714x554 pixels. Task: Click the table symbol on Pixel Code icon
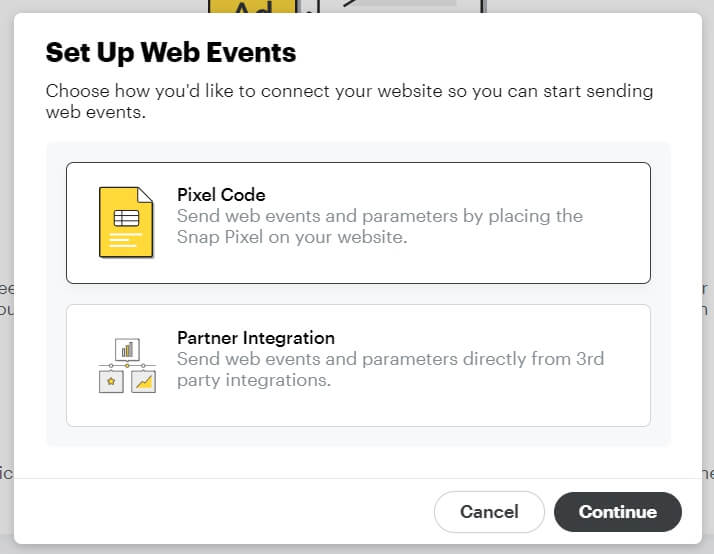click(x=126, y=218)
